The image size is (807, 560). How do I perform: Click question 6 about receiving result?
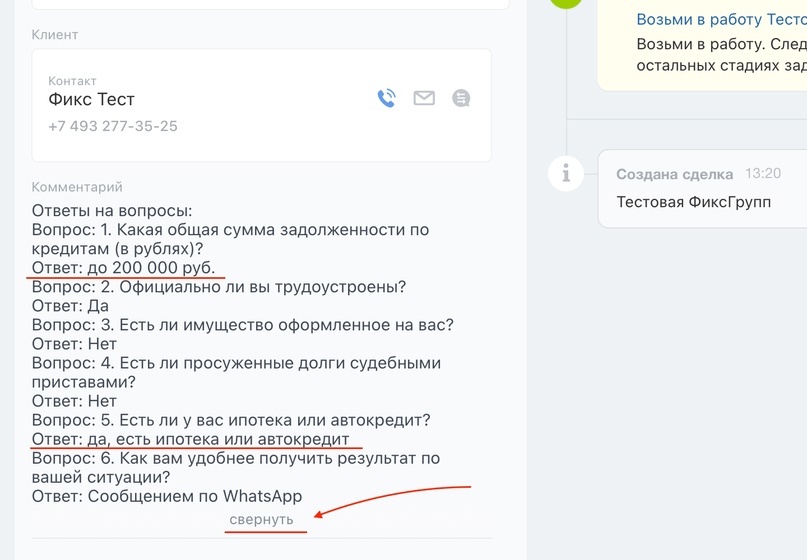pos(236,467)
